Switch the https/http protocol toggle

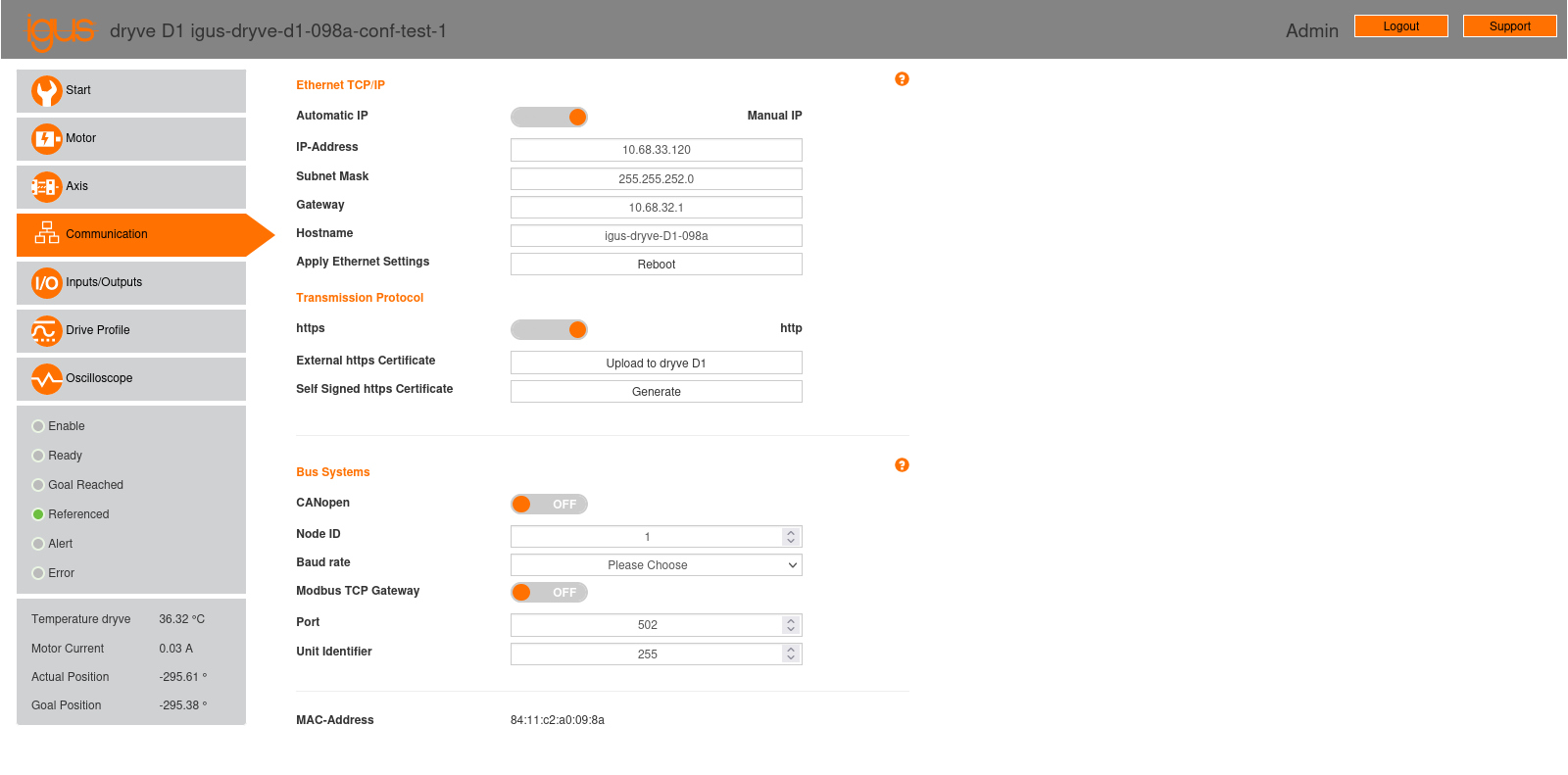click(549, 330)
